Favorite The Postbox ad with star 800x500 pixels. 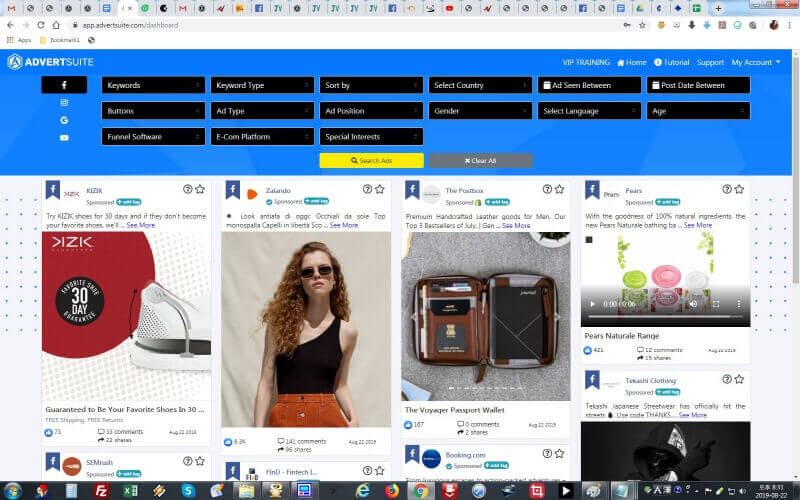559,189
